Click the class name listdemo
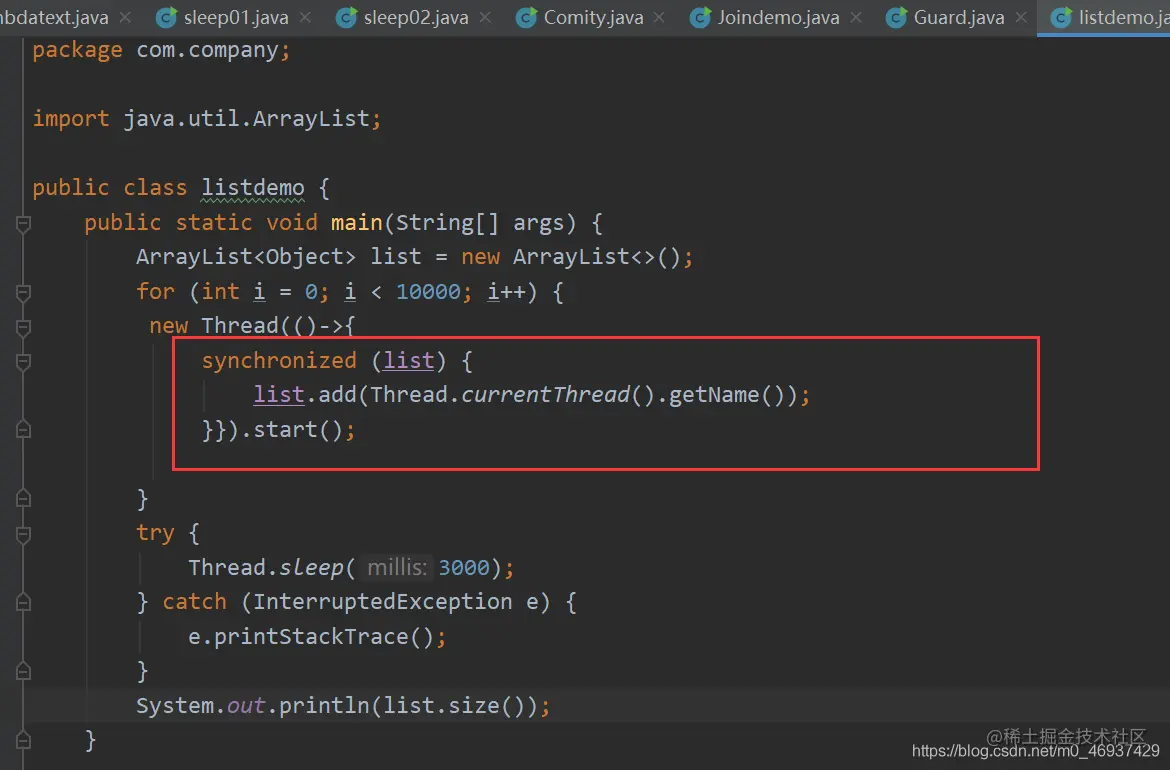 [253, 188]
